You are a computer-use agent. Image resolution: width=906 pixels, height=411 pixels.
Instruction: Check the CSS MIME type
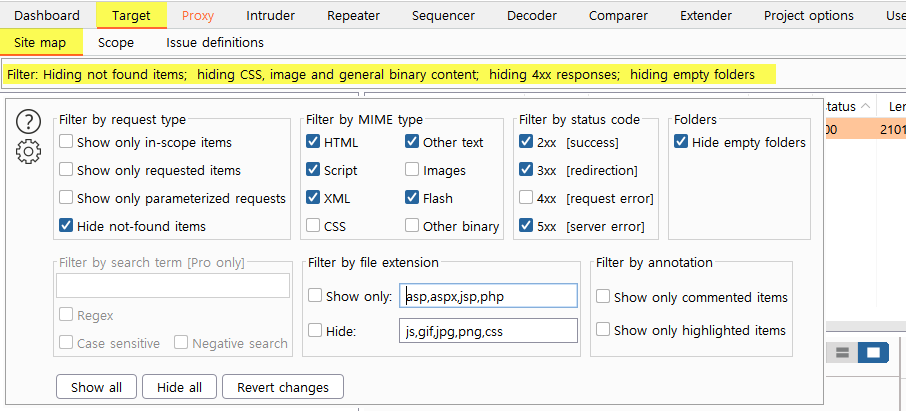pos(313,226)
